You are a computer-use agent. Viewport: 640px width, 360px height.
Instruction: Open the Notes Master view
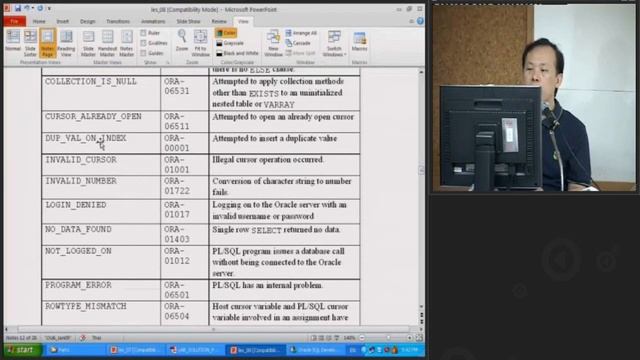[x=127, y=42]
